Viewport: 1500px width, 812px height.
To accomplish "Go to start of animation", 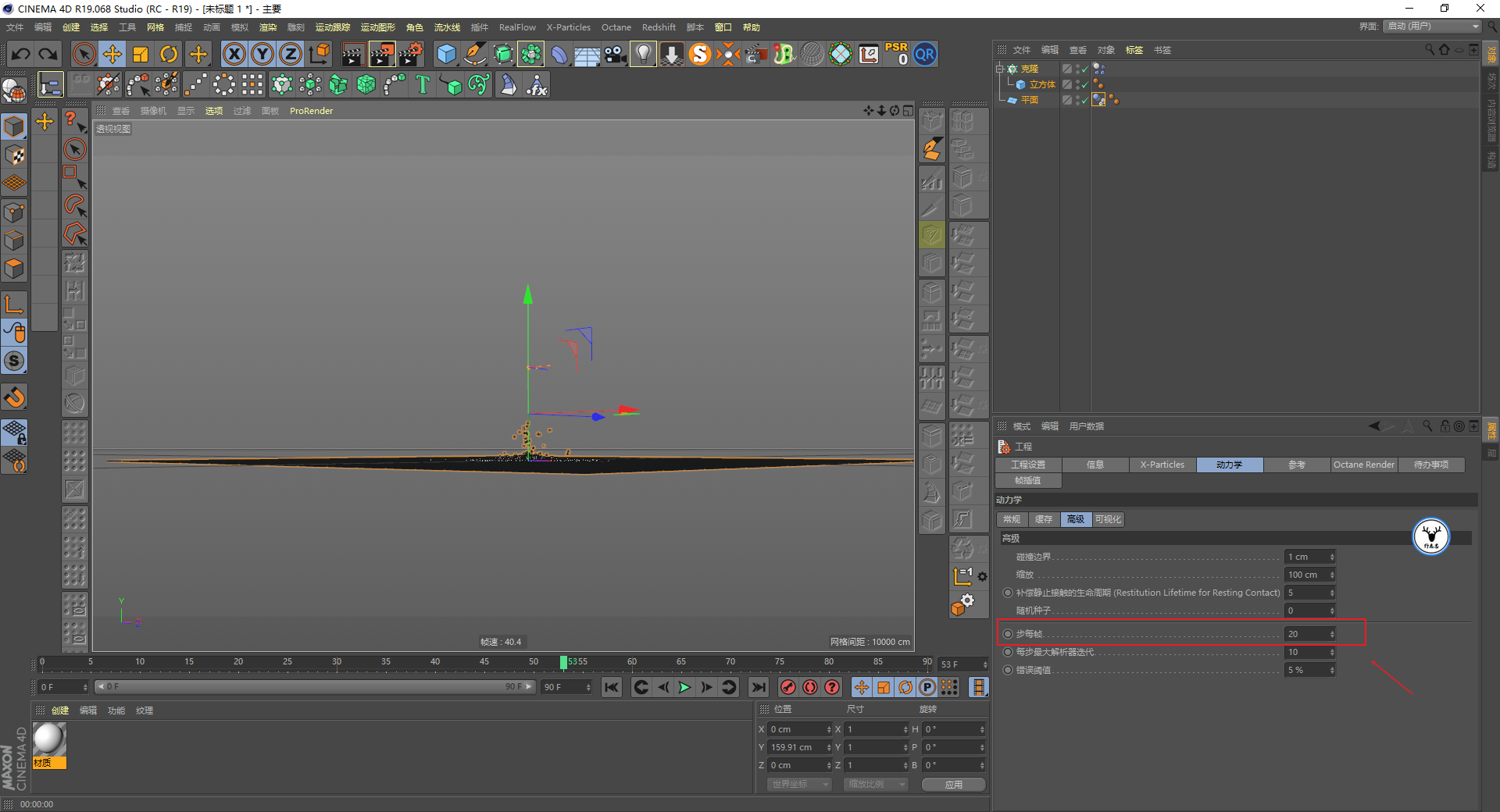I will 612,687.
